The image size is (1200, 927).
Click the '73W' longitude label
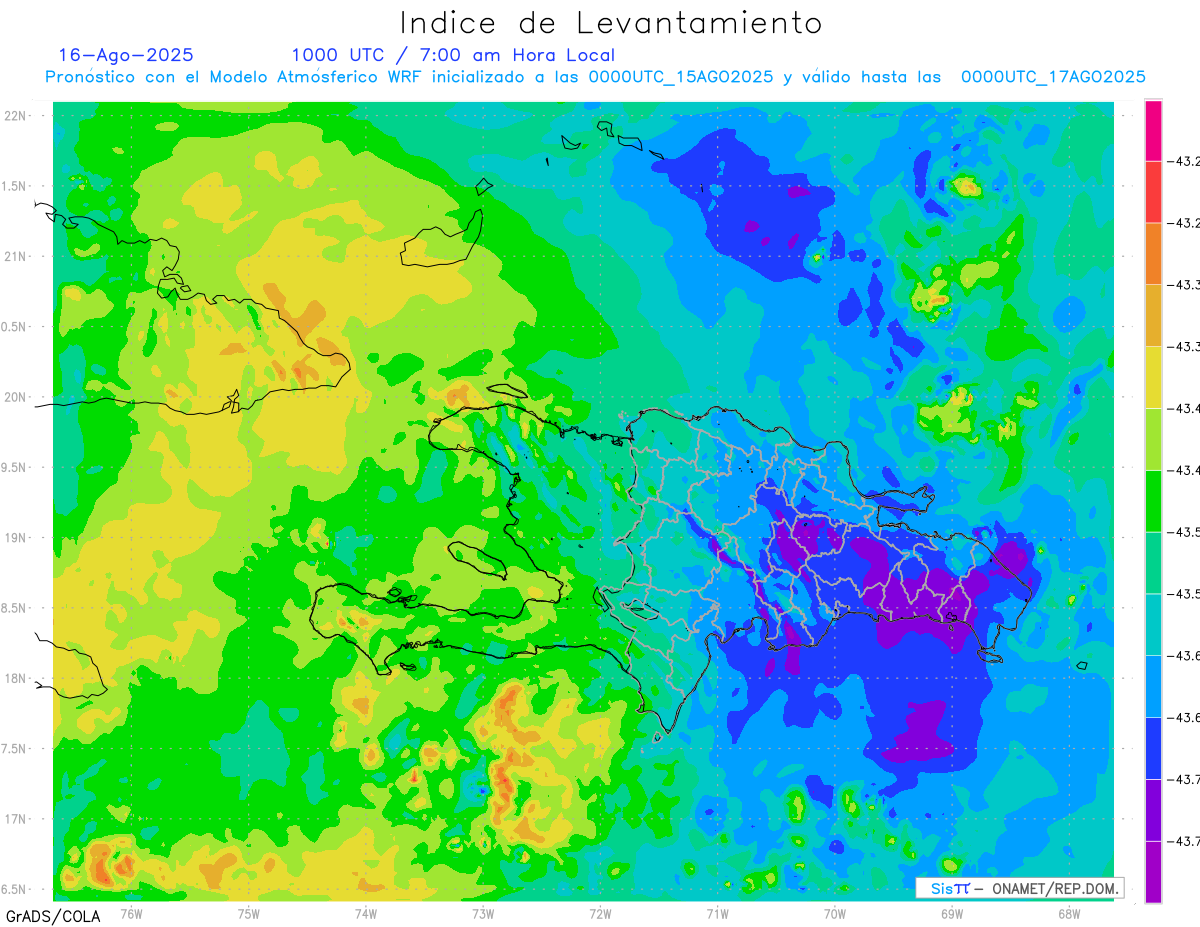[x=483, y=913]
